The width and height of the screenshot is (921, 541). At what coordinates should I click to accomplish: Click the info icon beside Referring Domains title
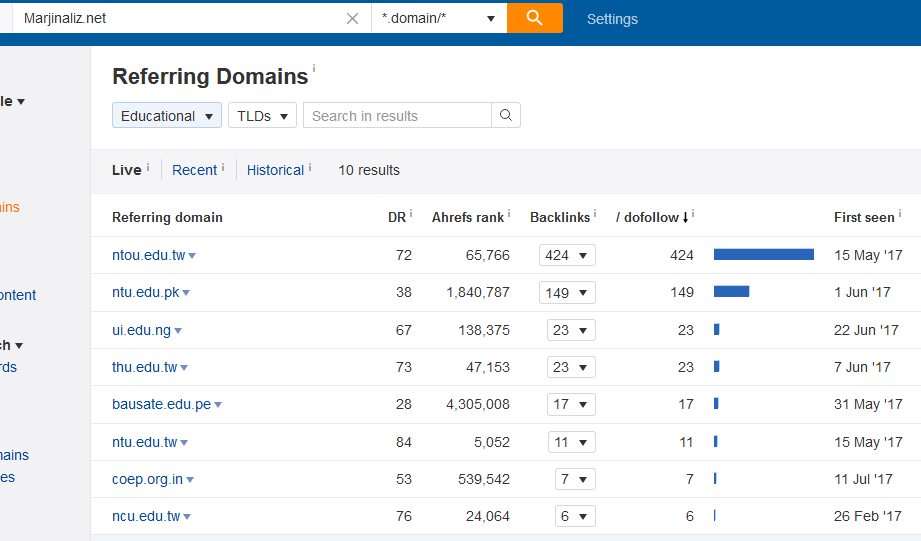click(x=314, y=68)
